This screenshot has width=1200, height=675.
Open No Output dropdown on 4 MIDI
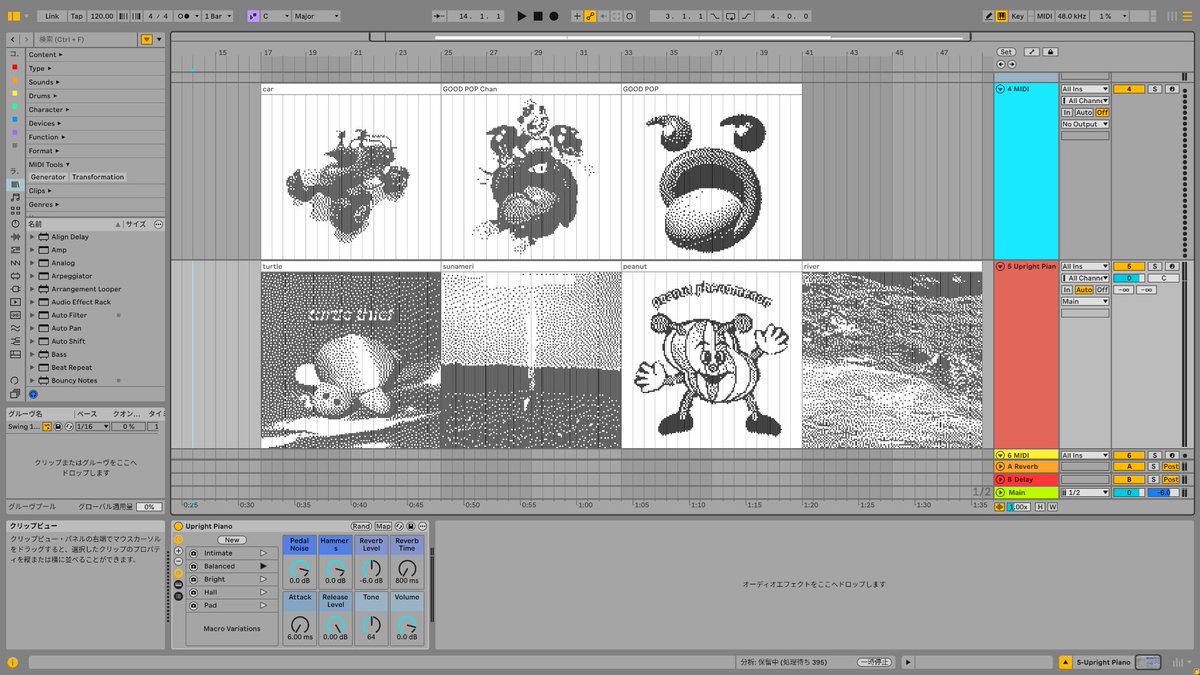(1085, 124)
